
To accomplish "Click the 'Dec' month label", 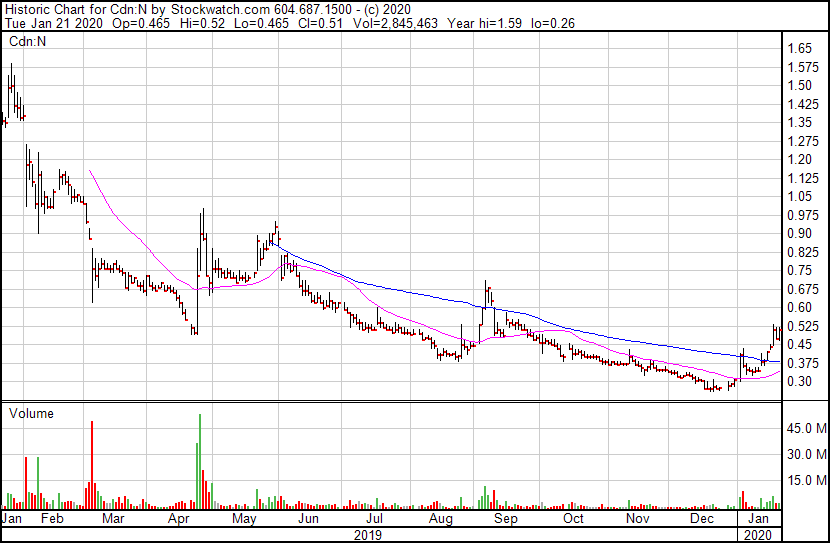I will (x=702, y=519).
